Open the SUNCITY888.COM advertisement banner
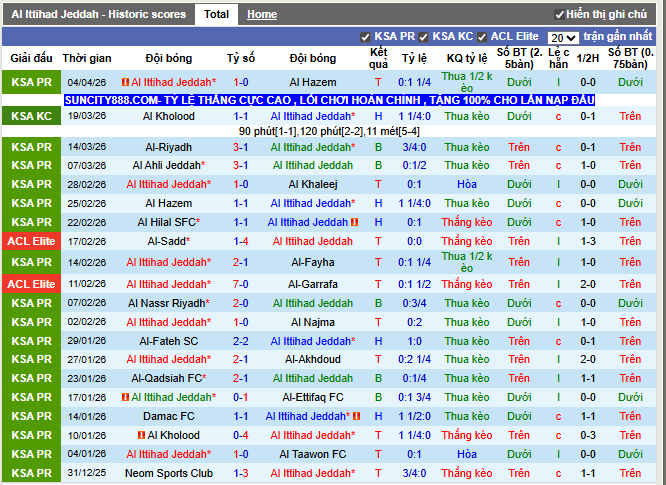Viewport: 666px width, 485px height. (x=329, y=100)
